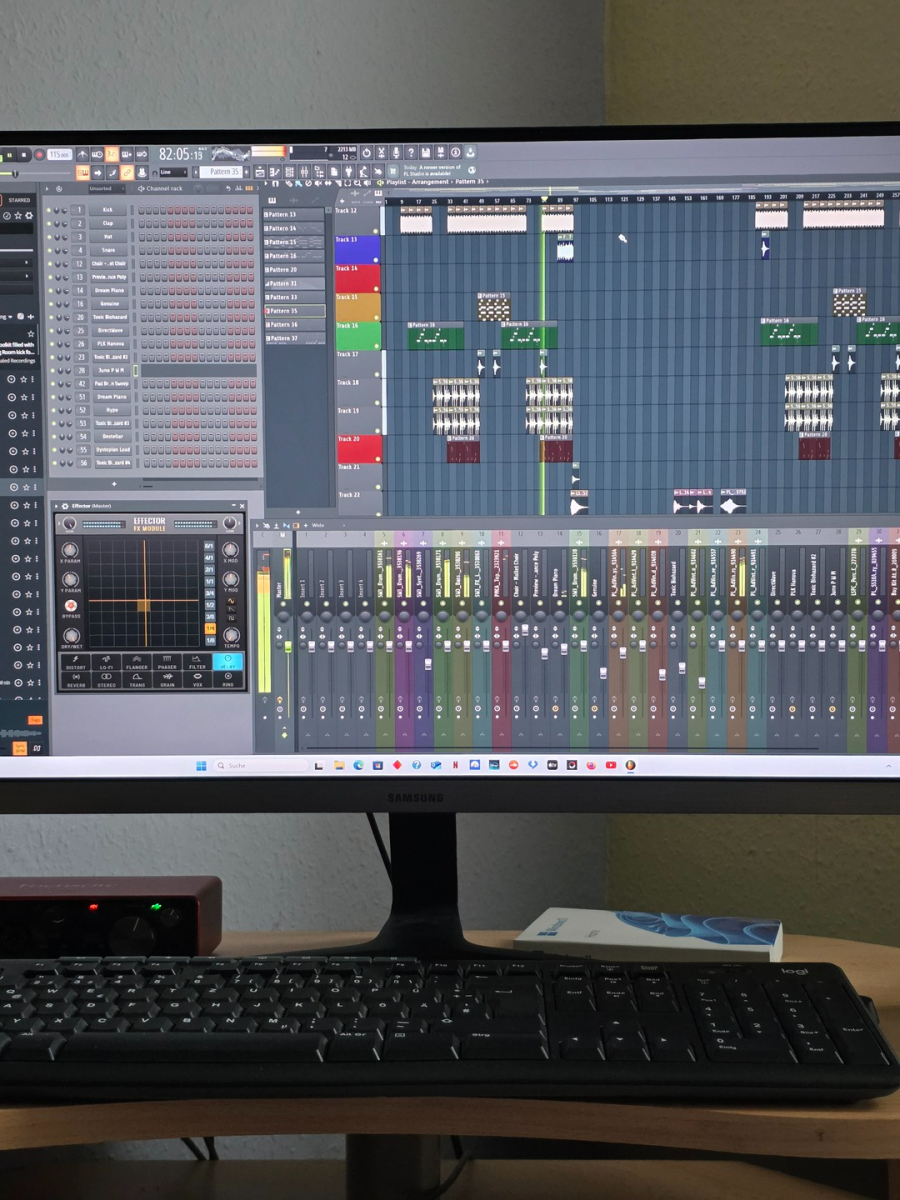Viewport: 900px width, 1200px height.
Task: Open the Pattern 35 selector dropdown
Action: (x=221, y=172)
